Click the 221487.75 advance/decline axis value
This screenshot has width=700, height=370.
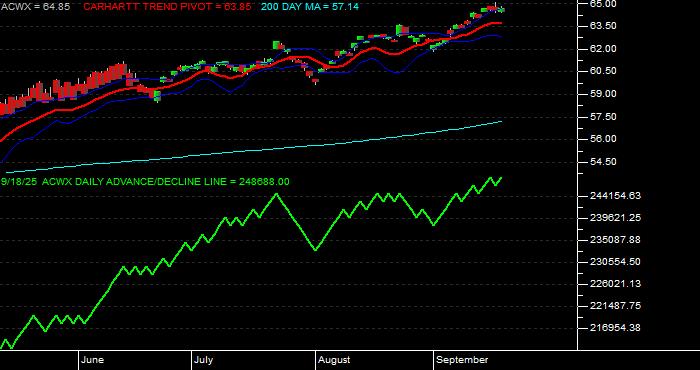pos(616,306)
